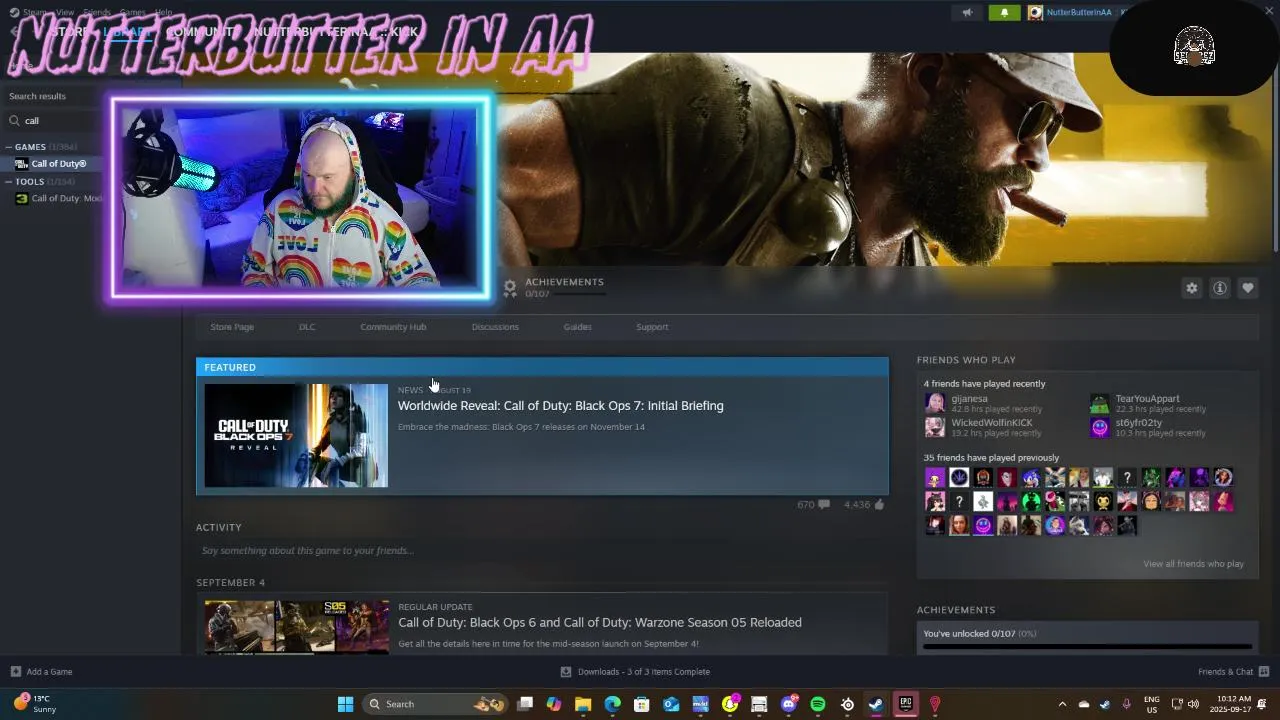Open friend TearYouAppart's entry

coord(1147,403)
